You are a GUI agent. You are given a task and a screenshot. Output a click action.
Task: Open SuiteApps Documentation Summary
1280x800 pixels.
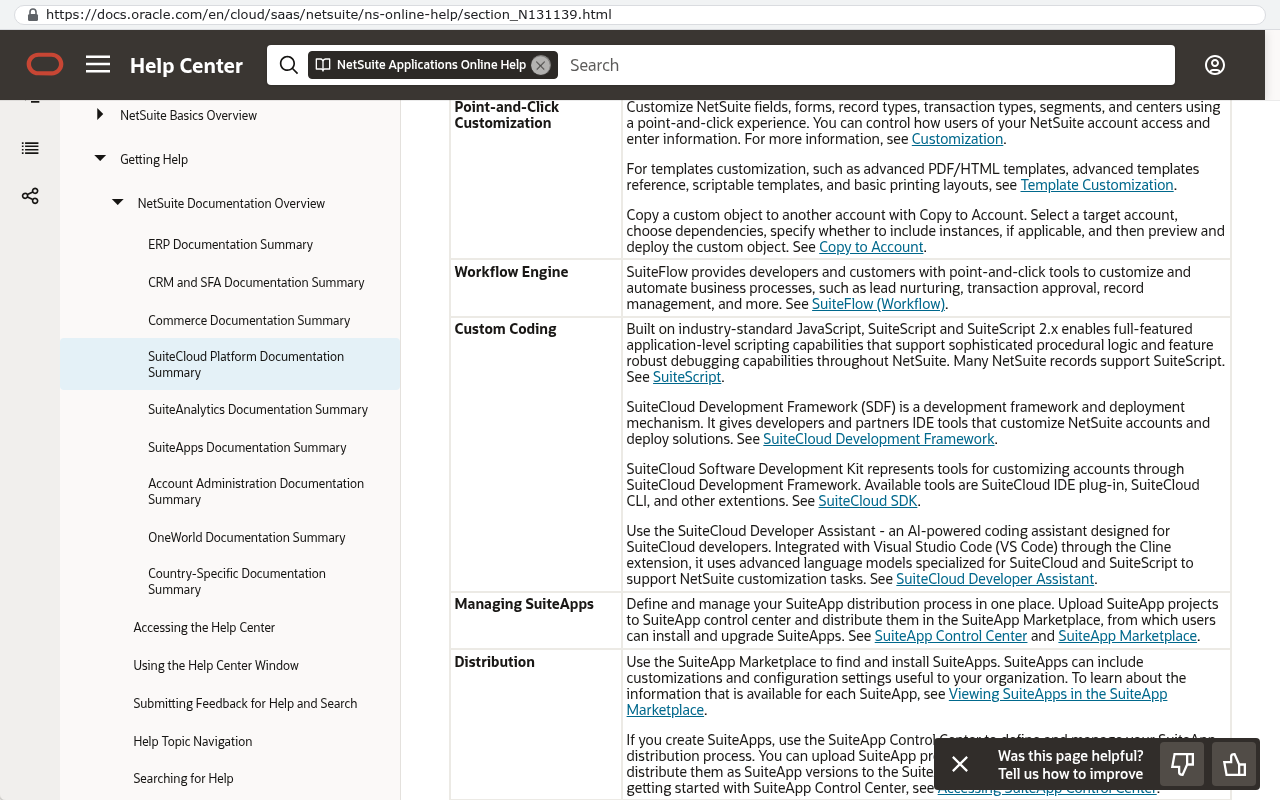click(247, 447)
